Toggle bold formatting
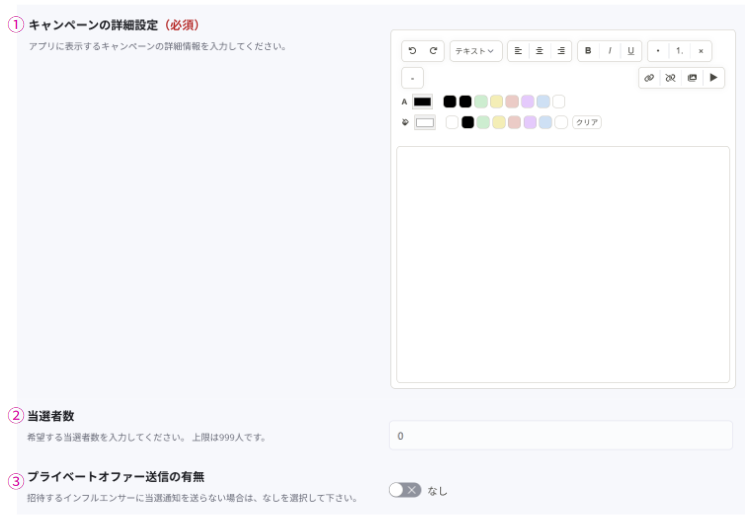The image size is (749, 517). pos(588,51)
